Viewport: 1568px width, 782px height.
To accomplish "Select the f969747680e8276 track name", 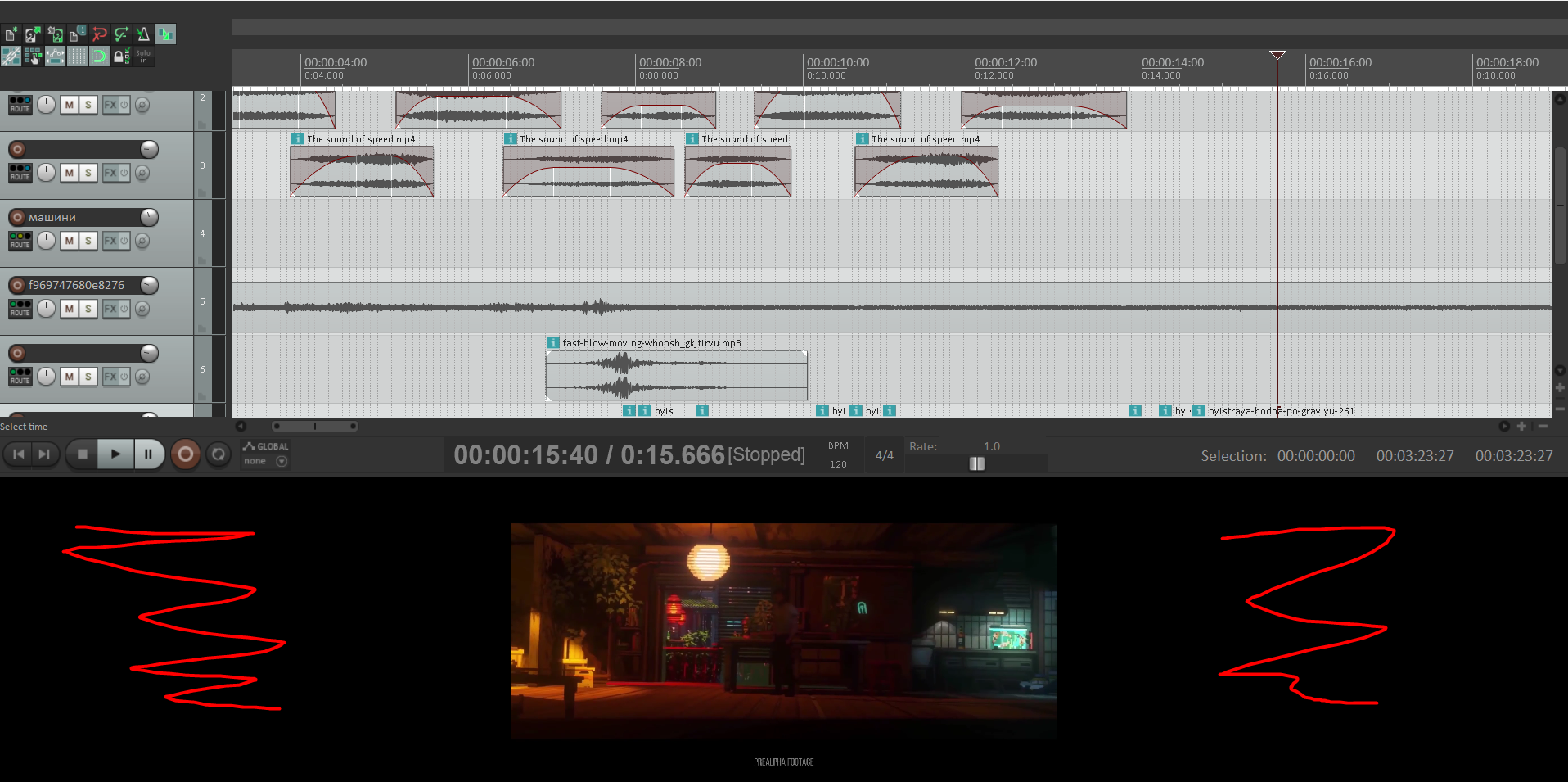I will coord(77,285).
